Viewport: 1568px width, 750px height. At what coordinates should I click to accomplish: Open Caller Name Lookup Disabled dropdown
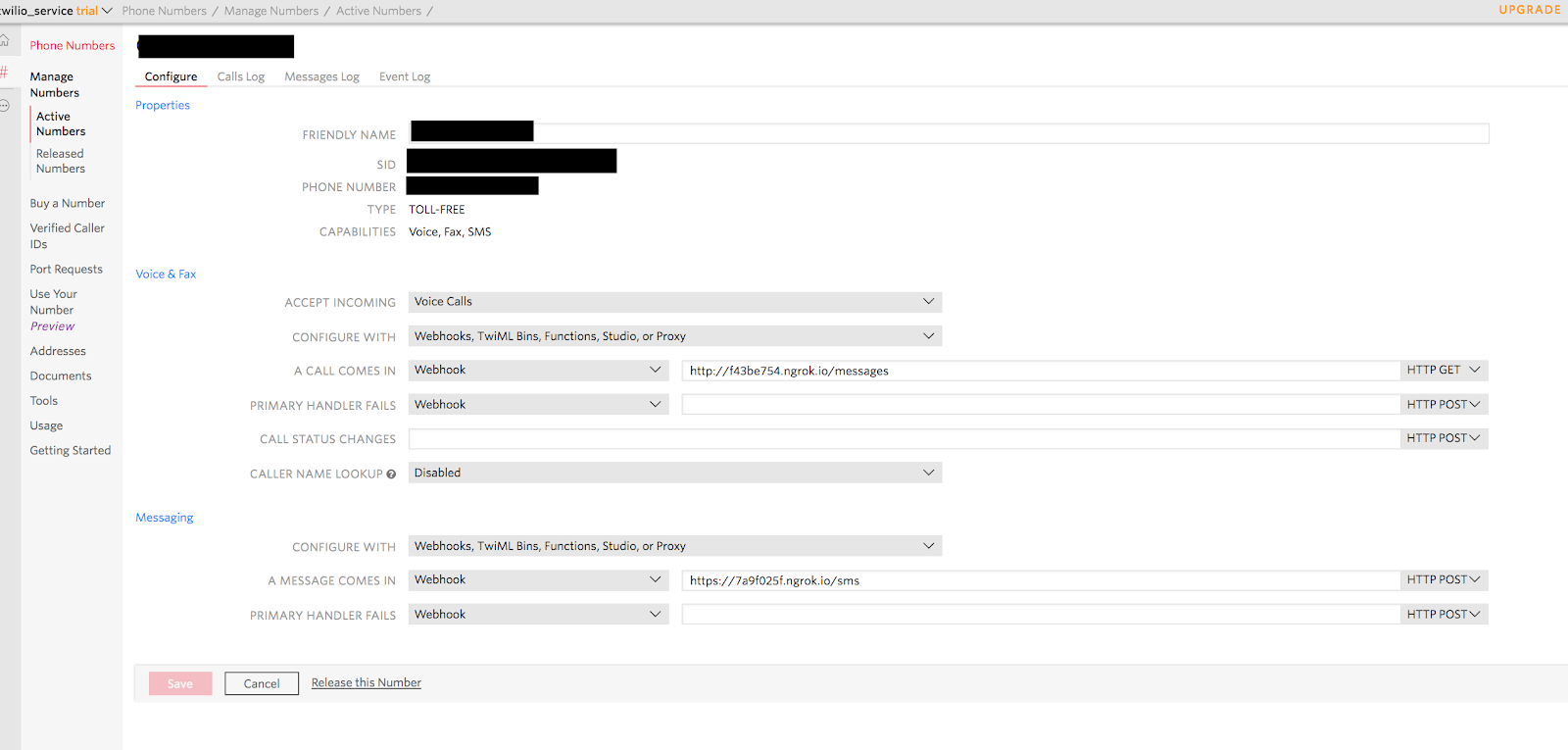point(675,473)
